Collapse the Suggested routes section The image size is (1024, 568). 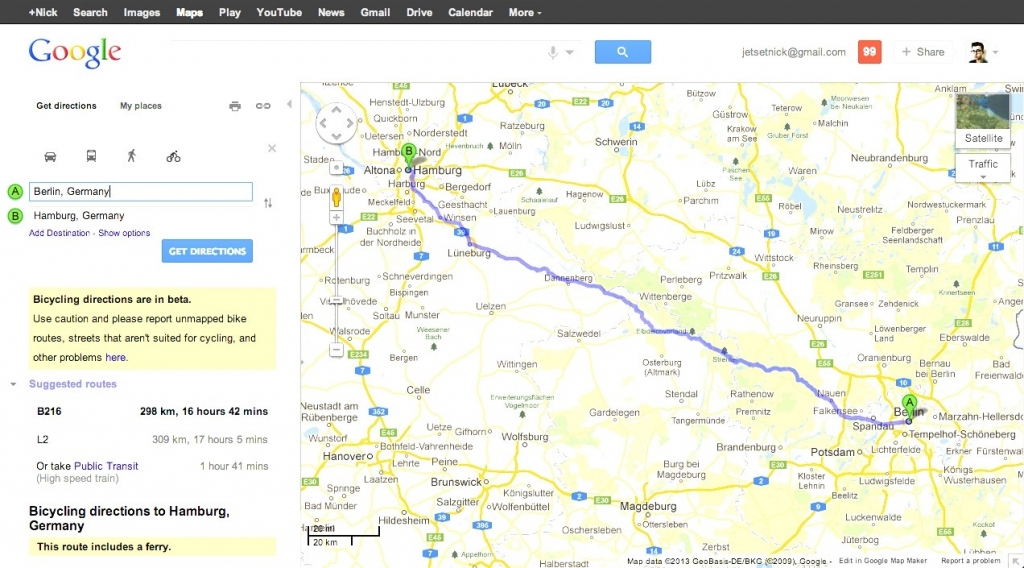pyautogui.click(x=14, y=384)
